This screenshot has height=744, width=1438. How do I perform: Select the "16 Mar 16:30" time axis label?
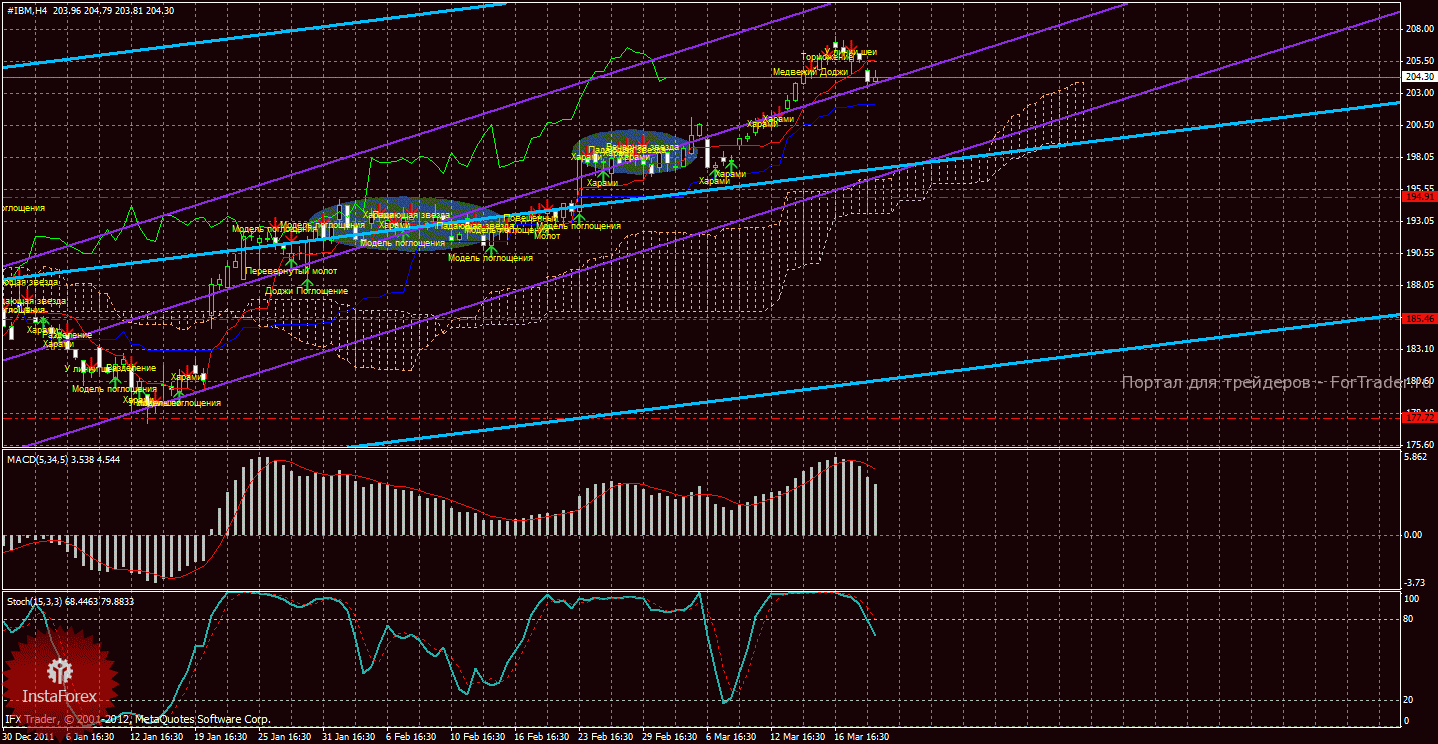pyautogui.click(x=860, y=737)
